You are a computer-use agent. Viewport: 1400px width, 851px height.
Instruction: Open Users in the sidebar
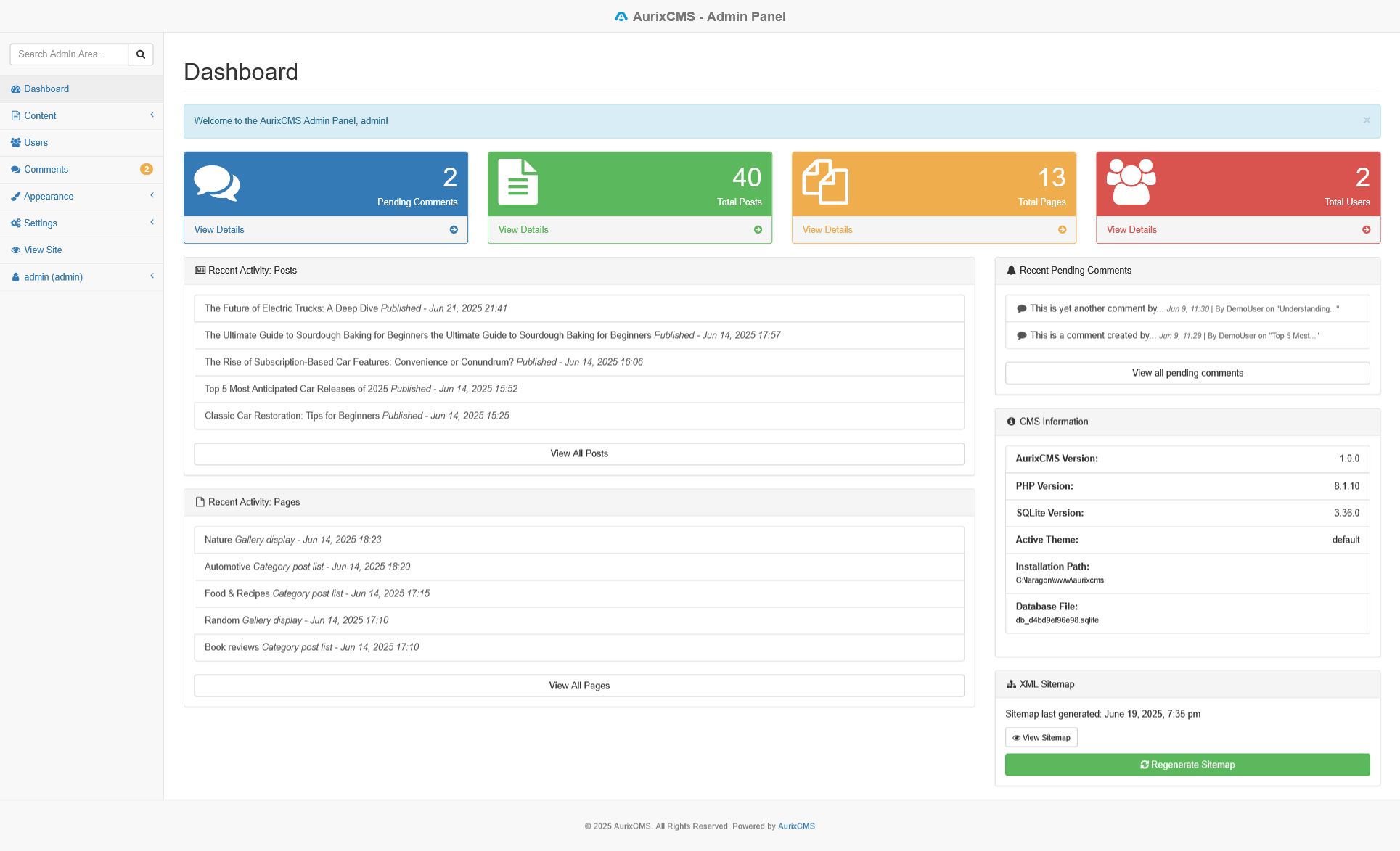pos(36,143)
